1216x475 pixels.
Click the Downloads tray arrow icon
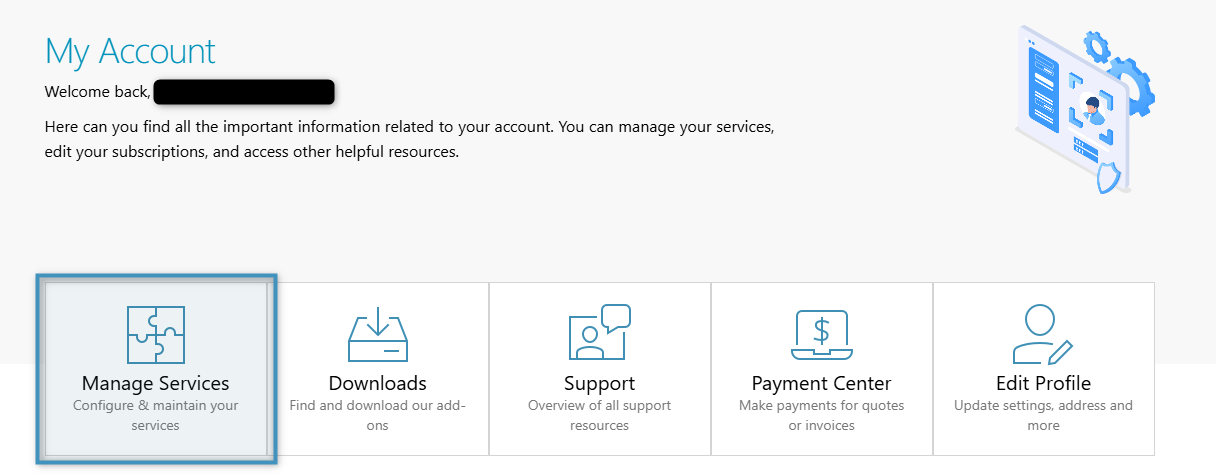[x=378, y=334]
